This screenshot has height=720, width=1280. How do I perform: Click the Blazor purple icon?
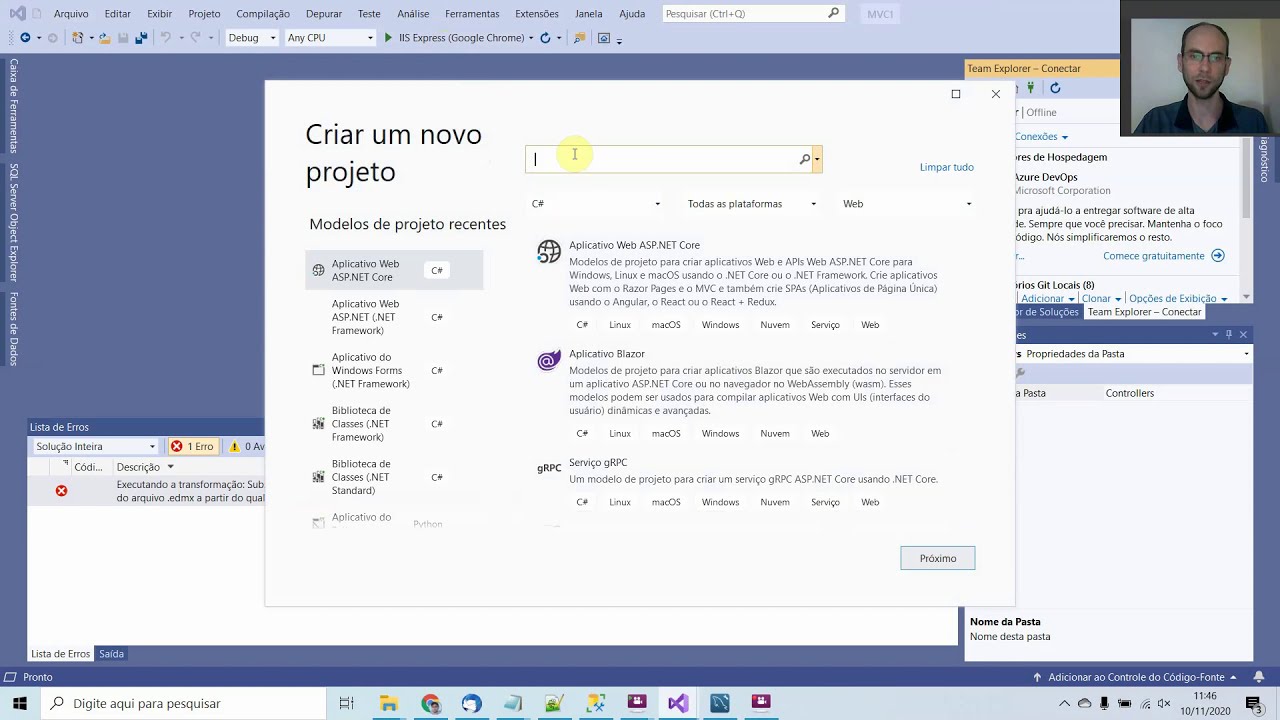pos(549,361)
